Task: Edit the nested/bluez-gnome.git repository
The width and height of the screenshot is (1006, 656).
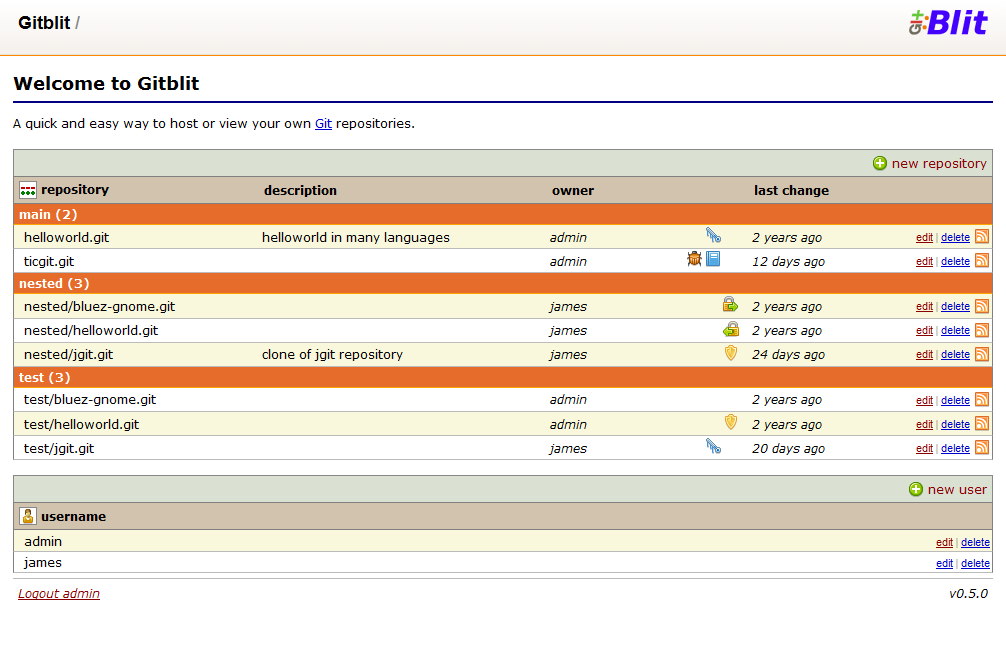Action: [x=924, y=307]
